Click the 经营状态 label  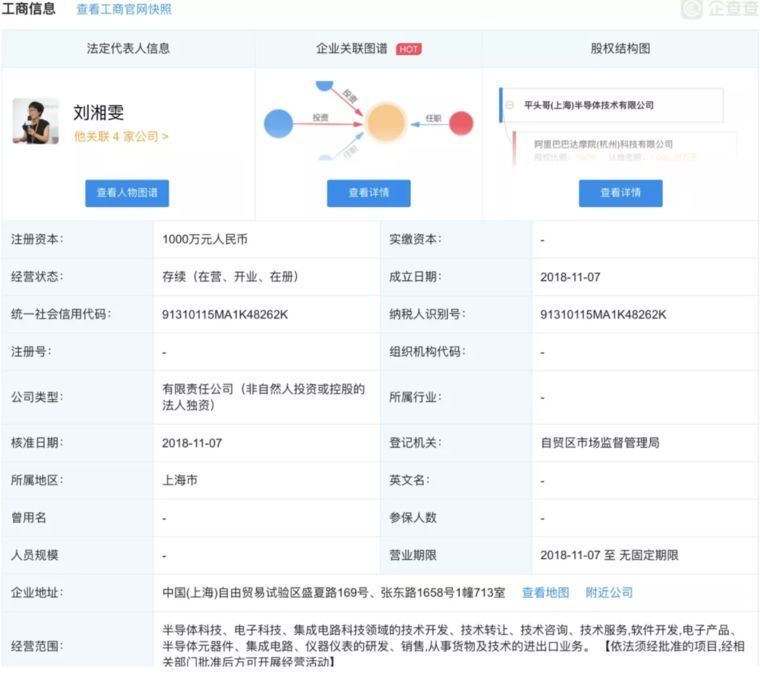click(x=37, y=277)
